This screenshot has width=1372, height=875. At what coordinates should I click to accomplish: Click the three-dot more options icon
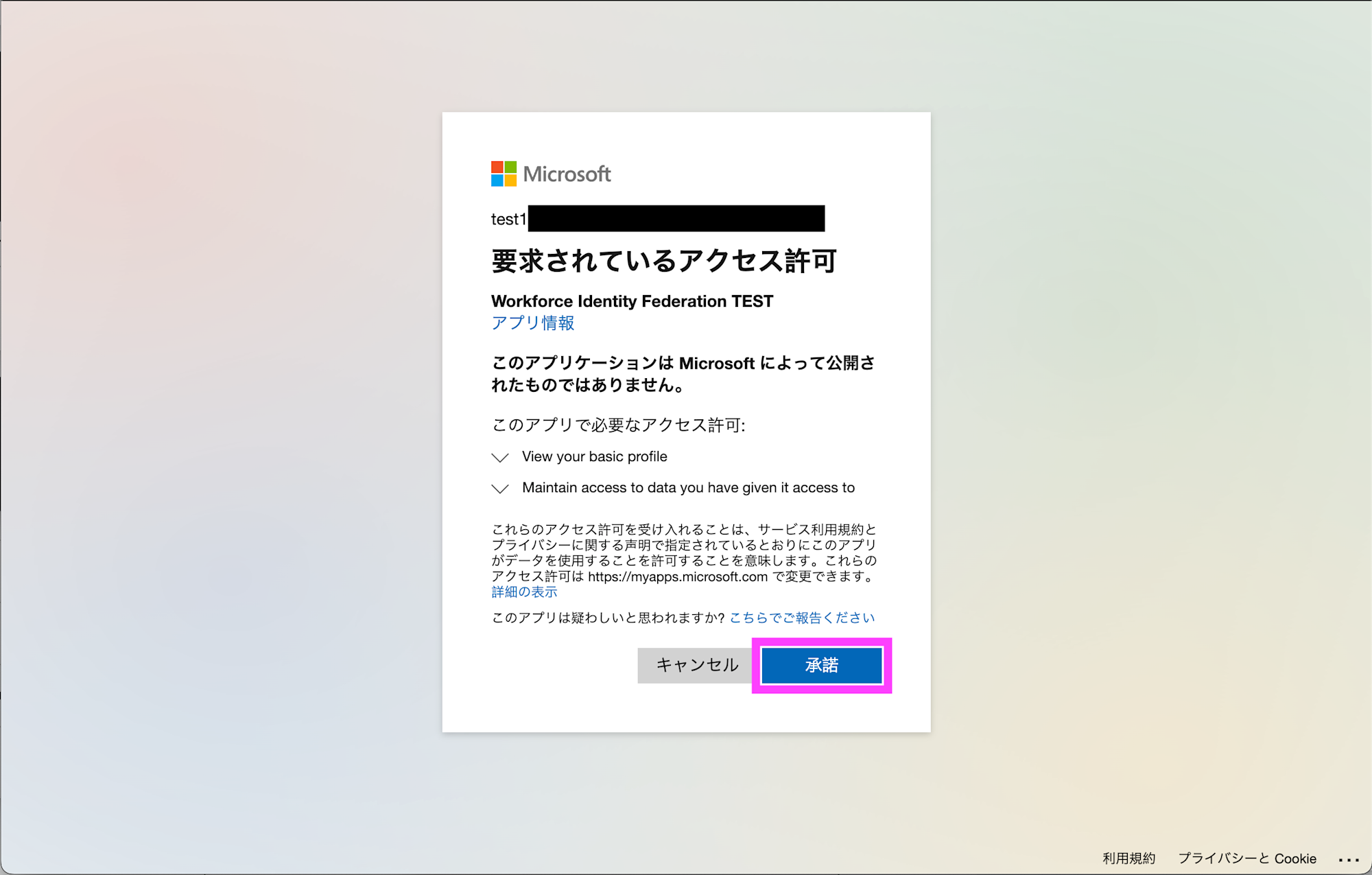click(1349, 859)
